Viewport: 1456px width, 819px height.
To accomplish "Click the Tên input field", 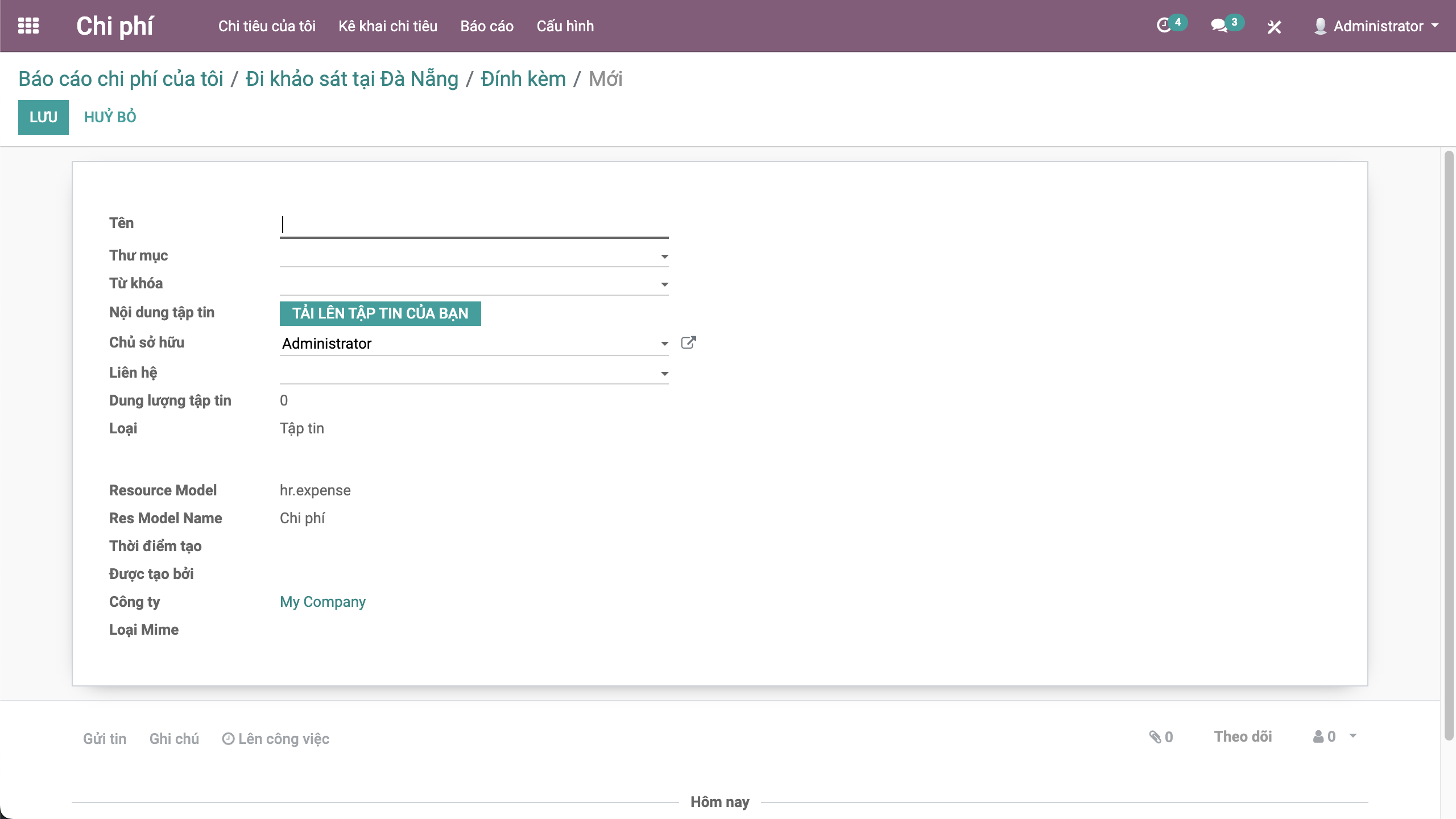I will click(473, 225).
